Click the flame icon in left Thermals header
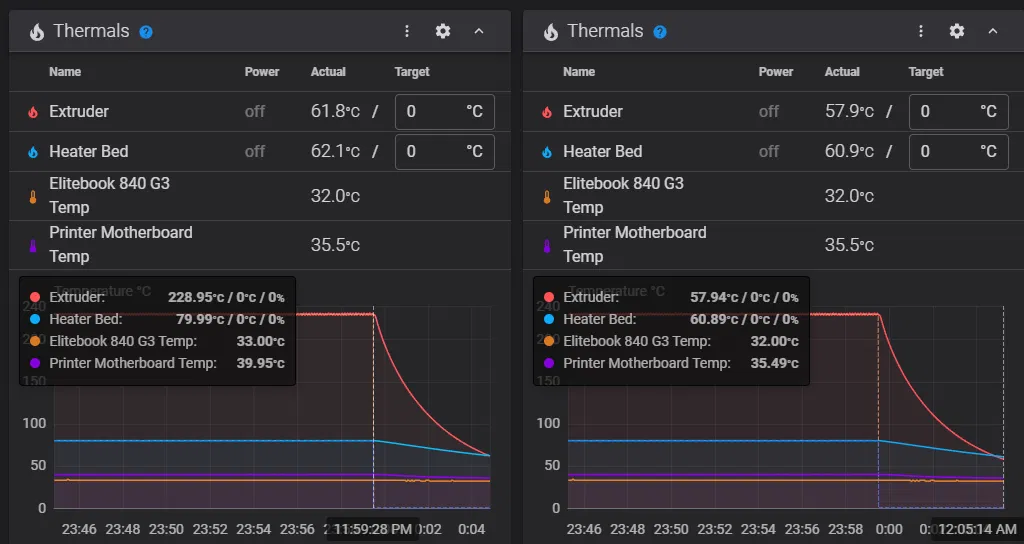Screen dimensions: 1024x544 point(37,31)
